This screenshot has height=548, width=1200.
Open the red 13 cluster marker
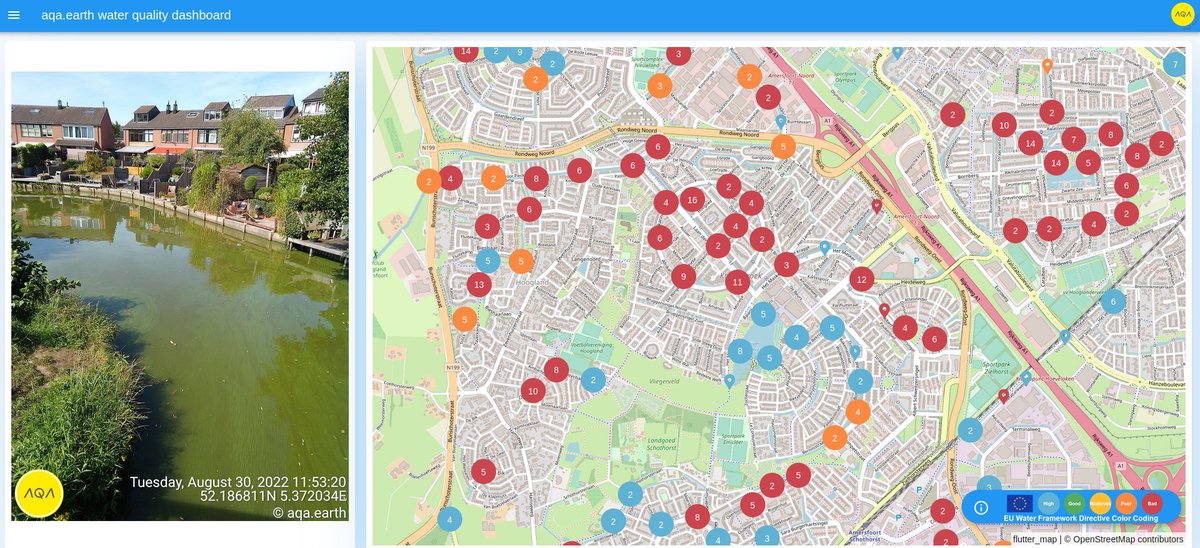[479, 285]
